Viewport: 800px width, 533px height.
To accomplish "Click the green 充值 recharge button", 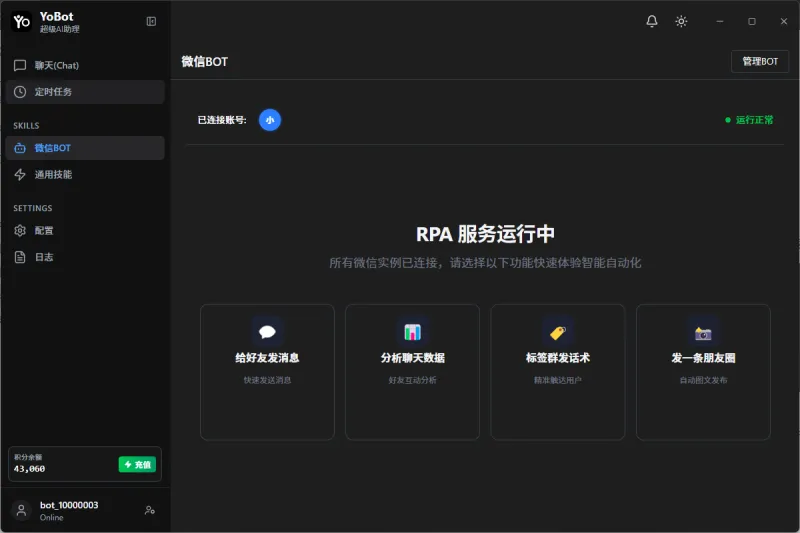I will pyautogui.click(x=137, y=465).
